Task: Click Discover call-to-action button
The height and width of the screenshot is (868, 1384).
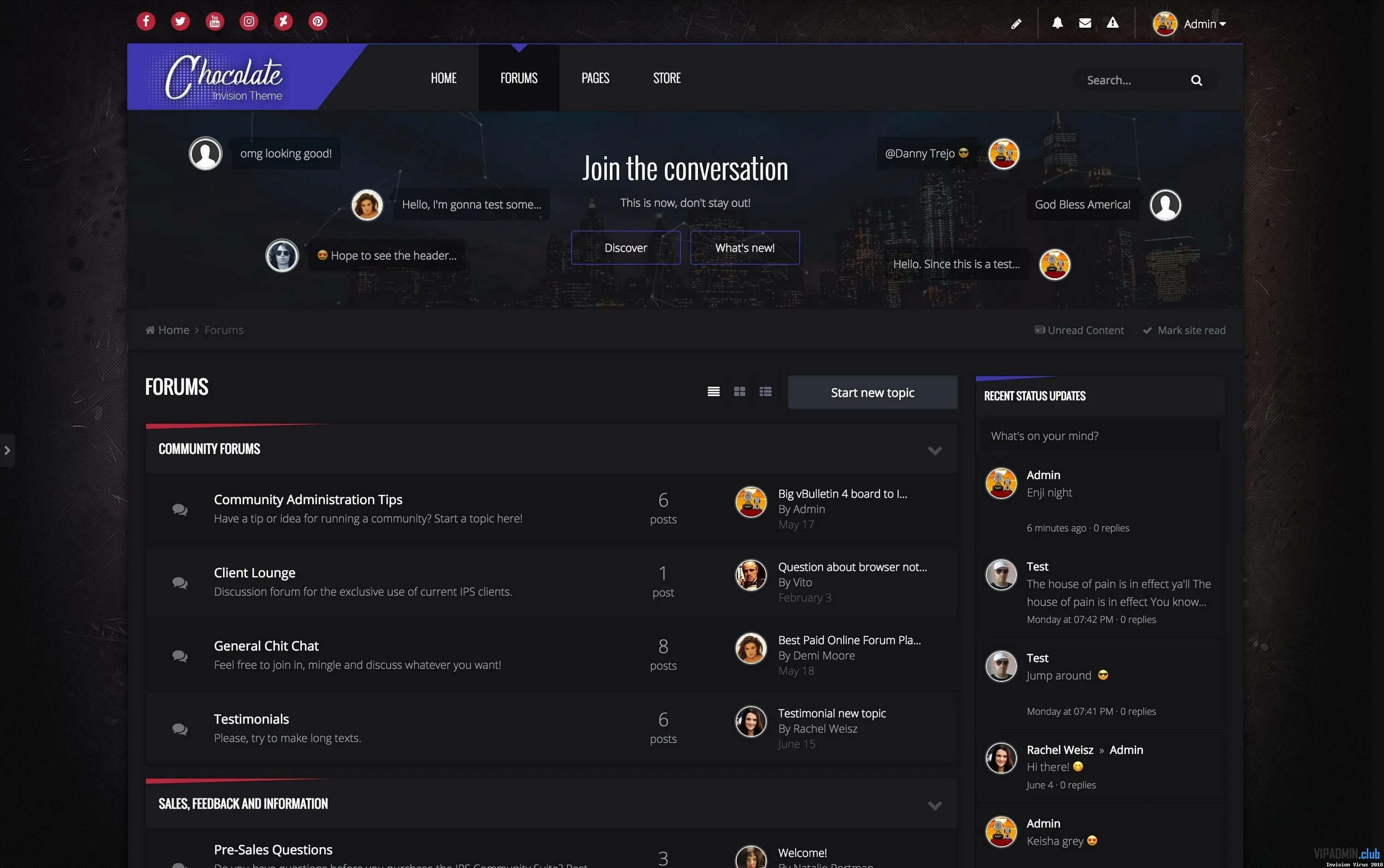Action: pos(626,247)
